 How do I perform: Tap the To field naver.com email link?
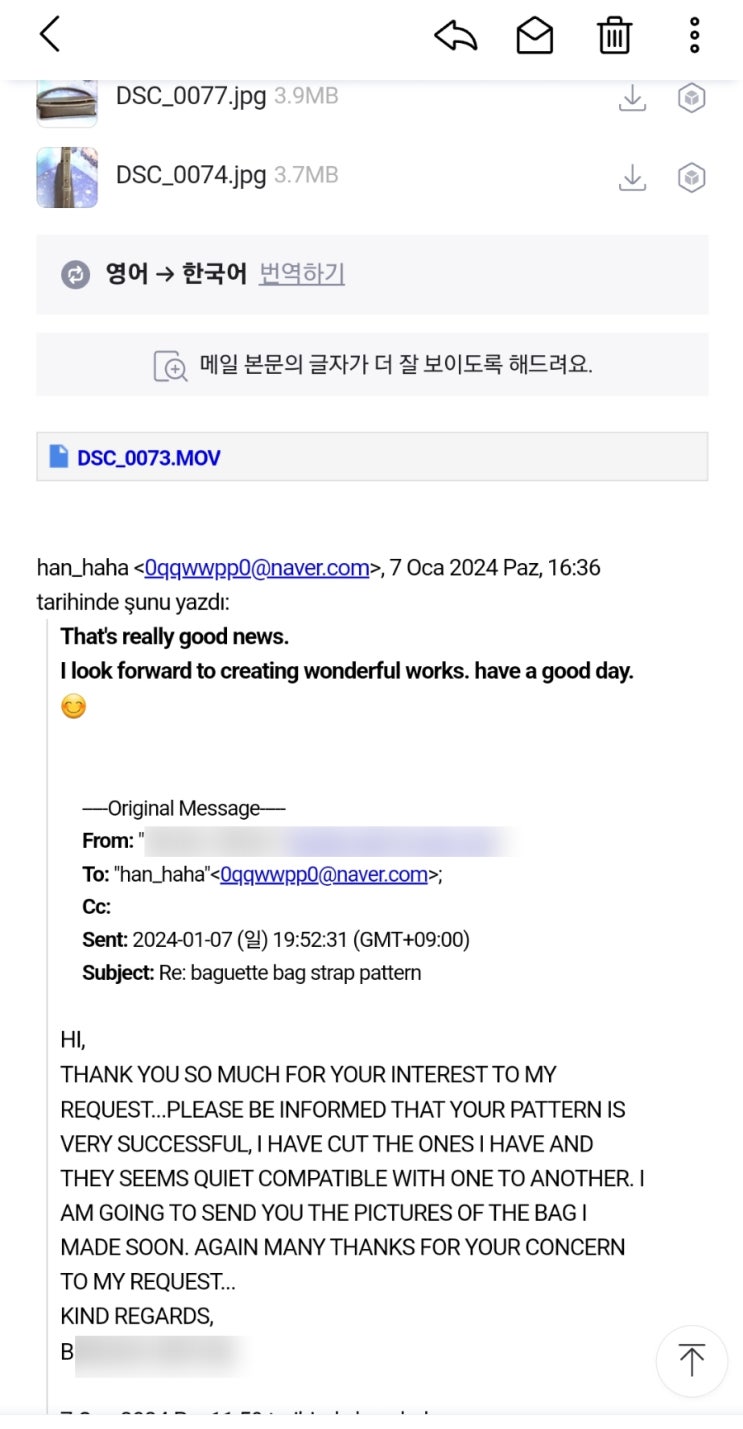click(x=324, y=874)
